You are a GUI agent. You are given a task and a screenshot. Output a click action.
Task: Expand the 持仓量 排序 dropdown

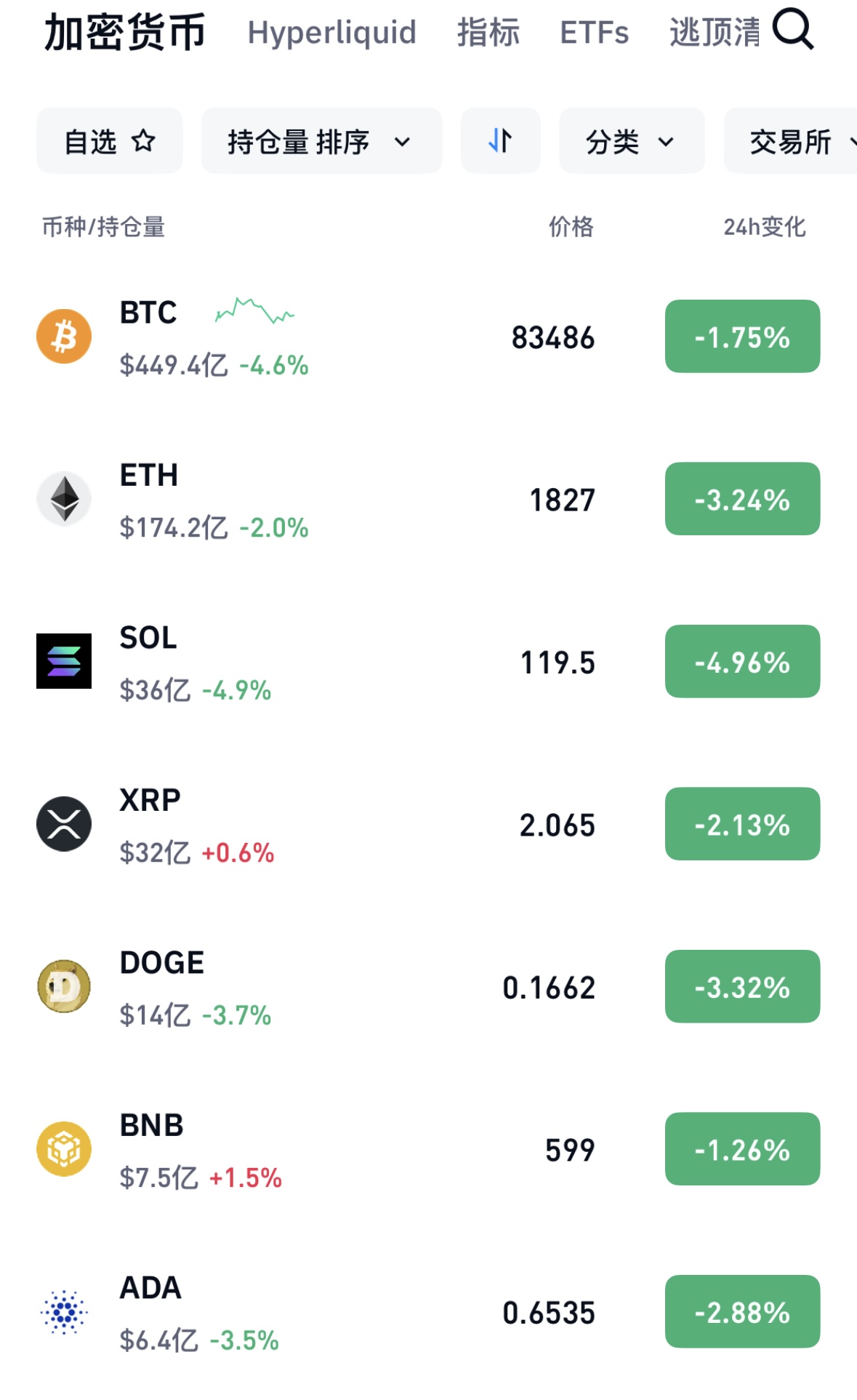pos(321,141)
